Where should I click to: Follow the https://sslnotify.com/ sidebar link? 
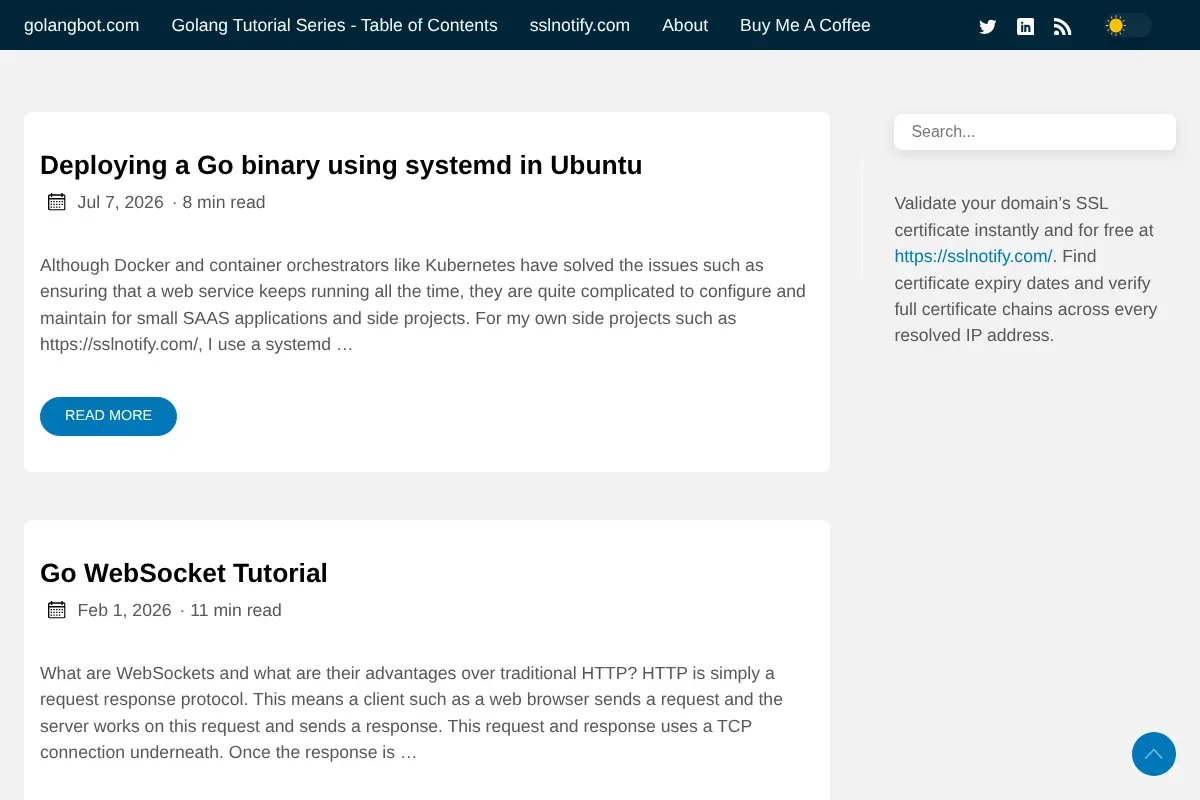tap(973, 256)
